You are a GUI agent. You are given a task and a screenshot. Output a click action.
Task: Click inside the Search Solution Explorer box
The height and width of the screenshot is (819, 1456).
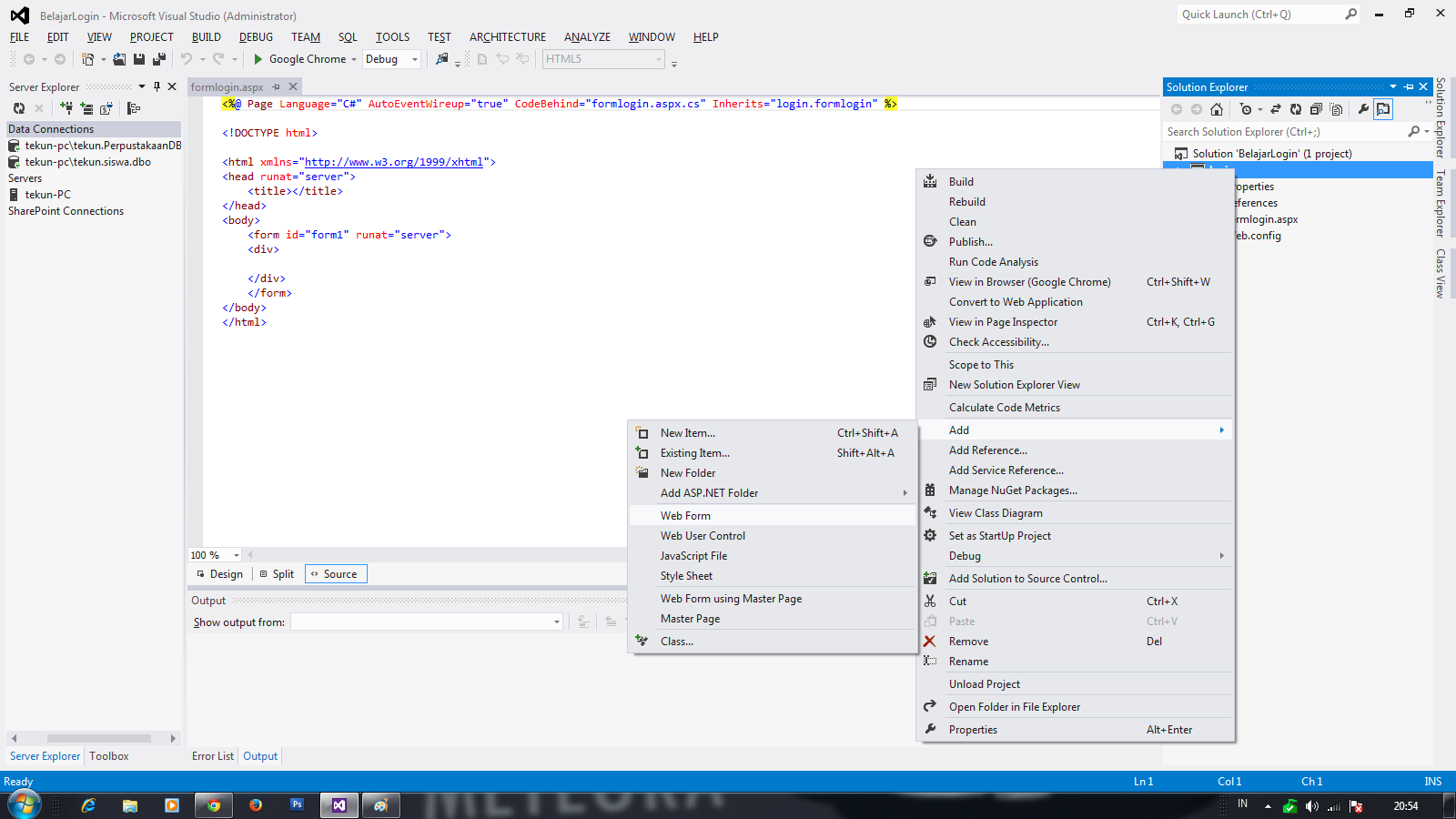tap(1274, 131)
